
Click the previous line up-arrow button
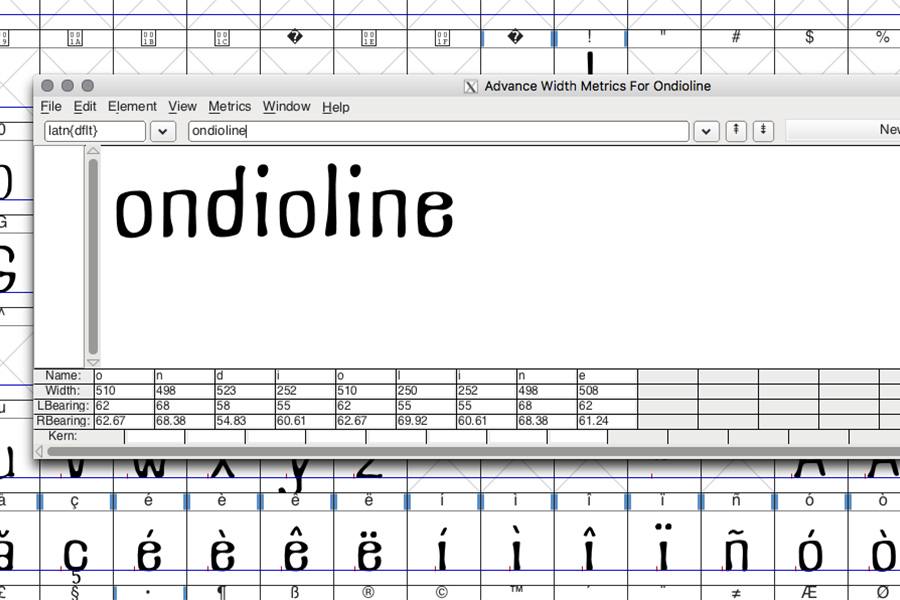coord(736,131)
